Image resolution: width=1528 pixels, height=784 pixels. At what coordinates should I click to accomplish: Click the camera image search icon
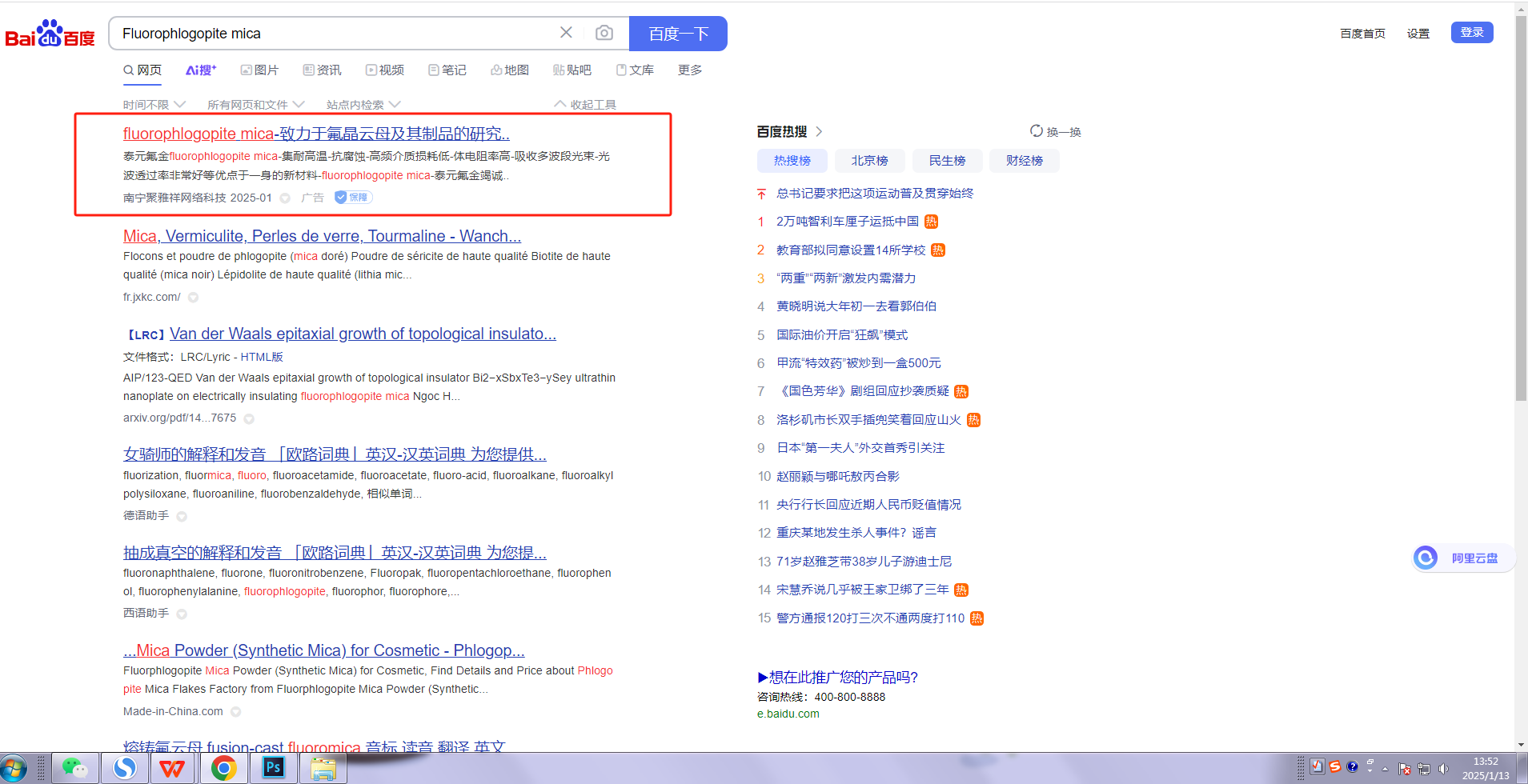coord(604,33)
